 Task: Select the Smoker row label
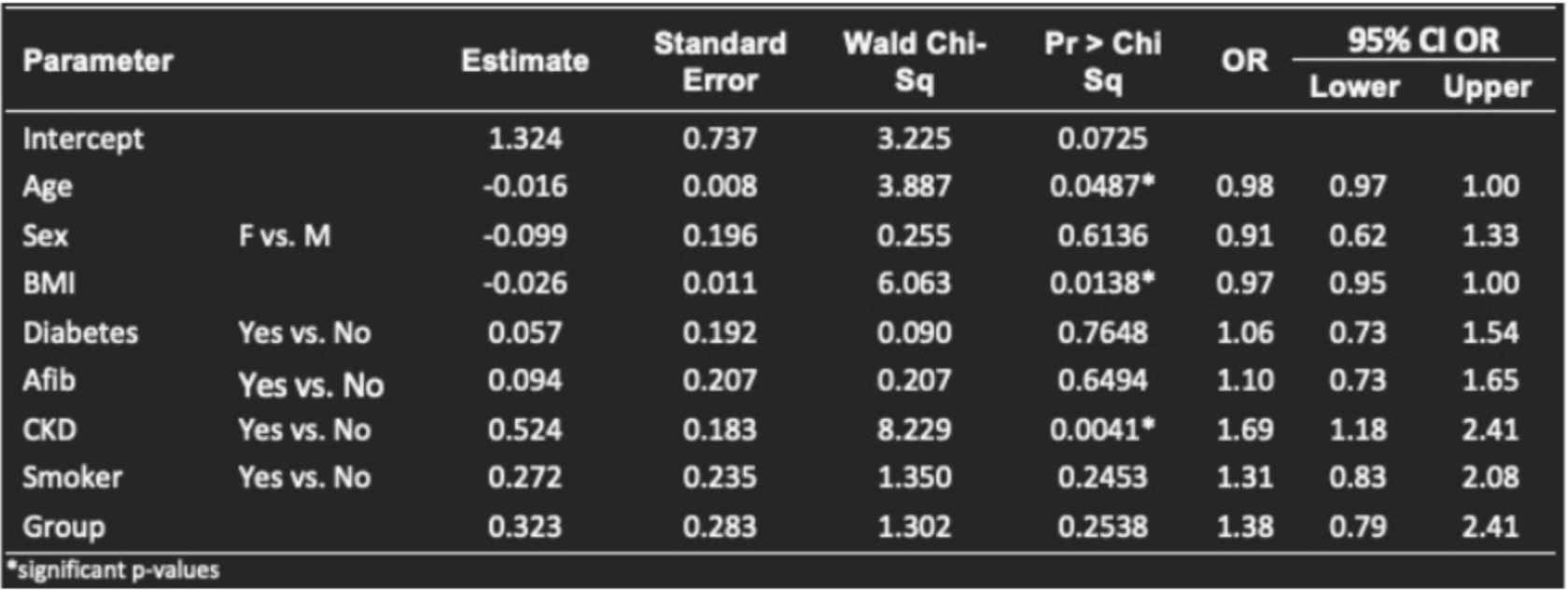tap(73, 478)
